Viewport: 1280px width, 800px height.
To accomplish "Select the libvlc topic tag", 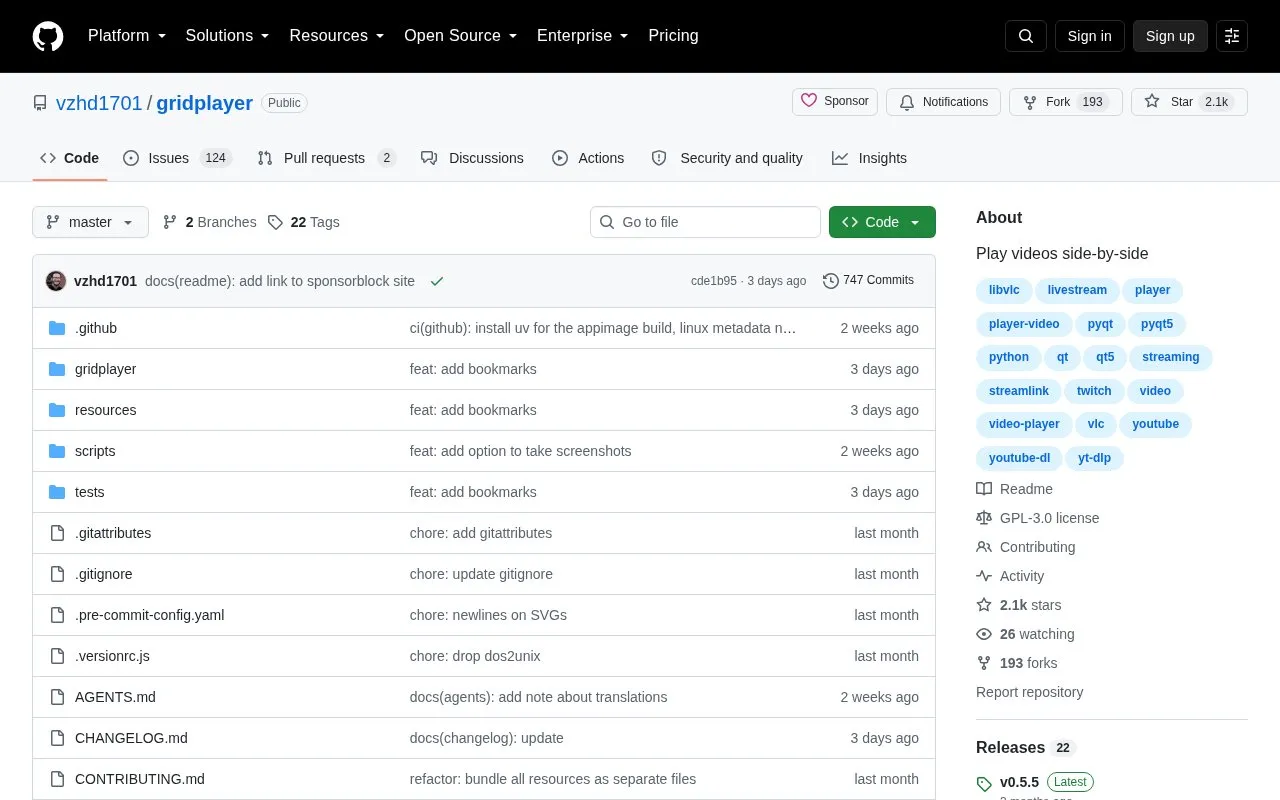I will [1004, 290].
